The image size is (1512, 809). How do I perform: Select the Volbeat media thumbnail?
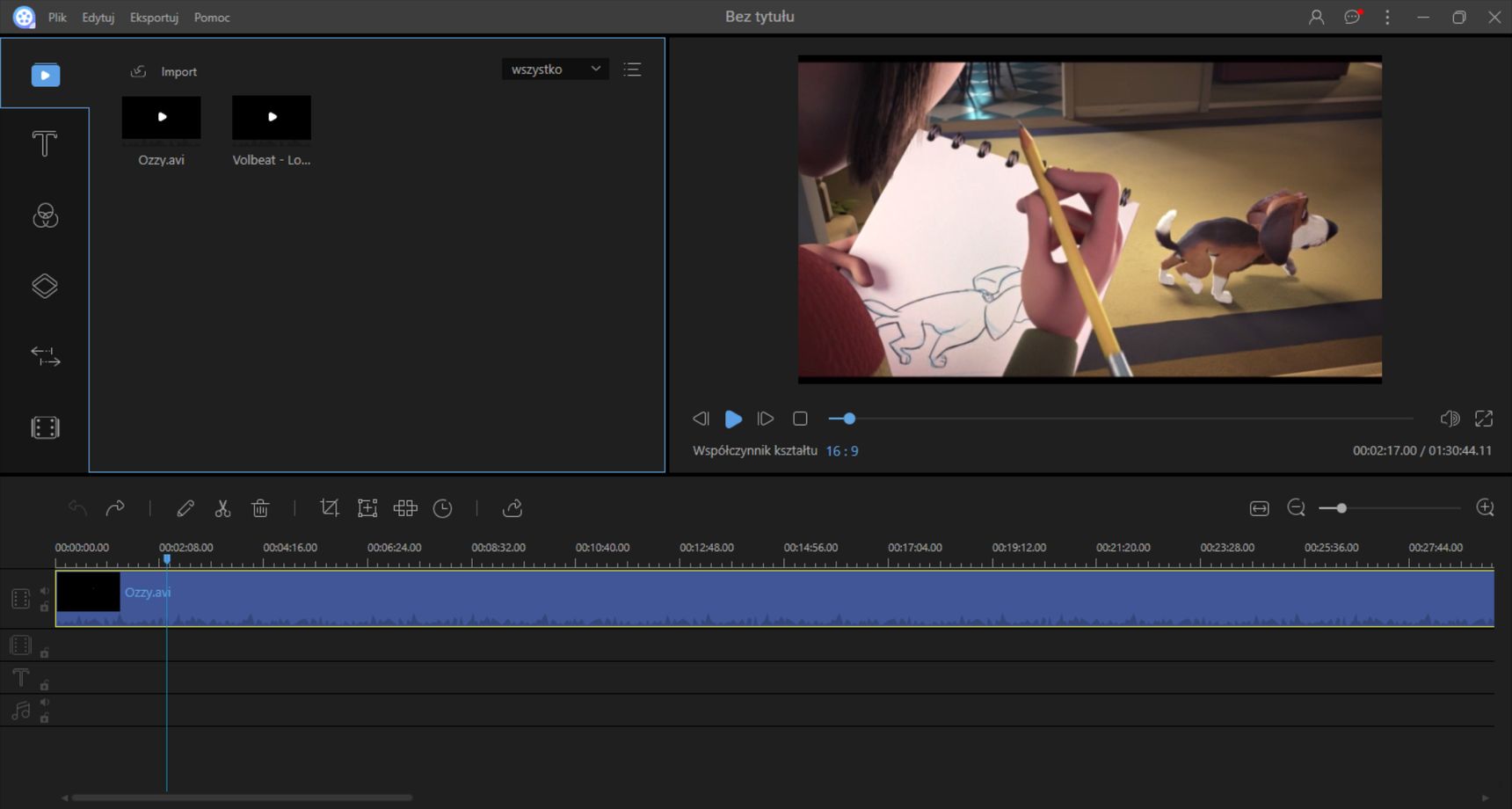[272, 117]
